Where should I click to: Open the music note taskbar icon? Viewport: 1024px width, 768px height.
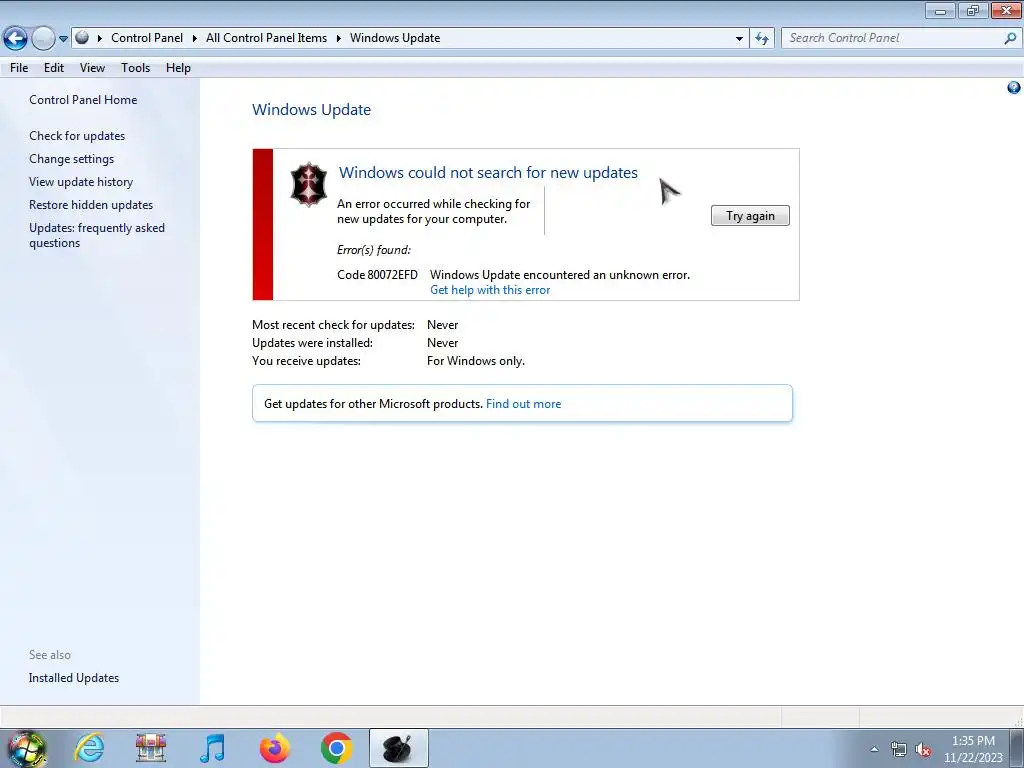pos(212,748)
